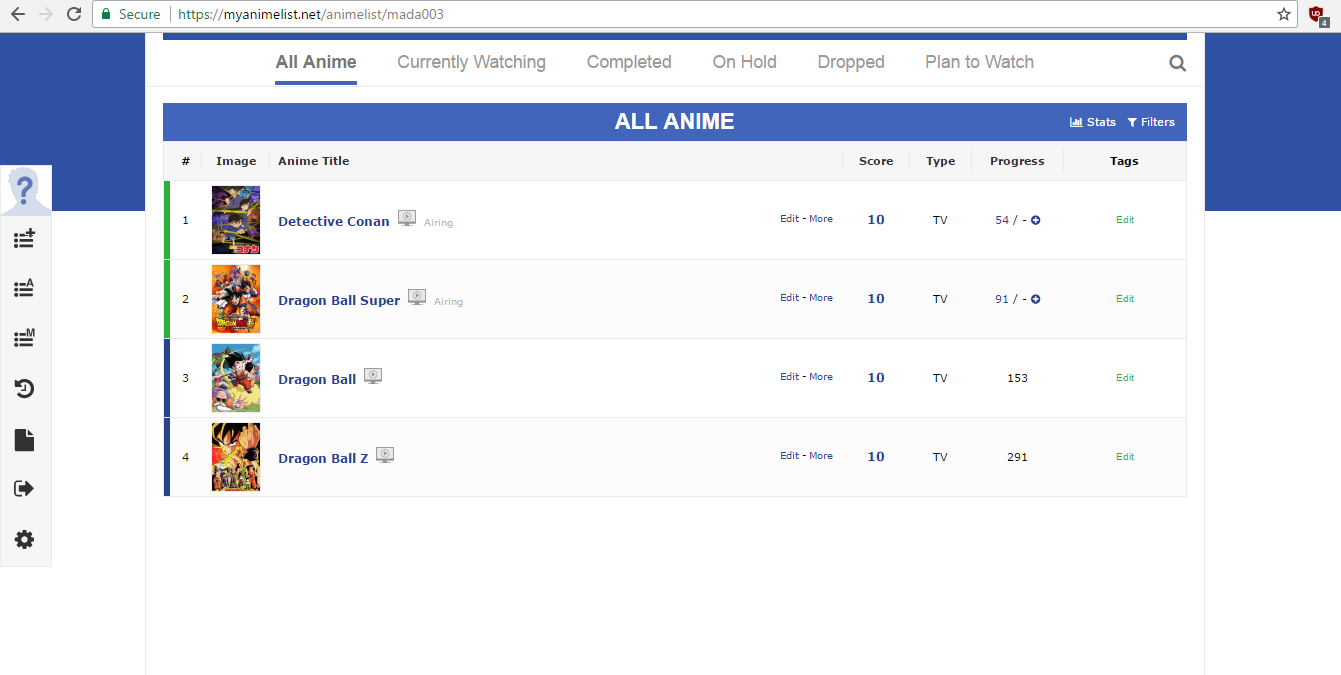The width and height of the screenshot is (1341, 675).
Task: Sort list by Score column header
Action: (876, 161)
